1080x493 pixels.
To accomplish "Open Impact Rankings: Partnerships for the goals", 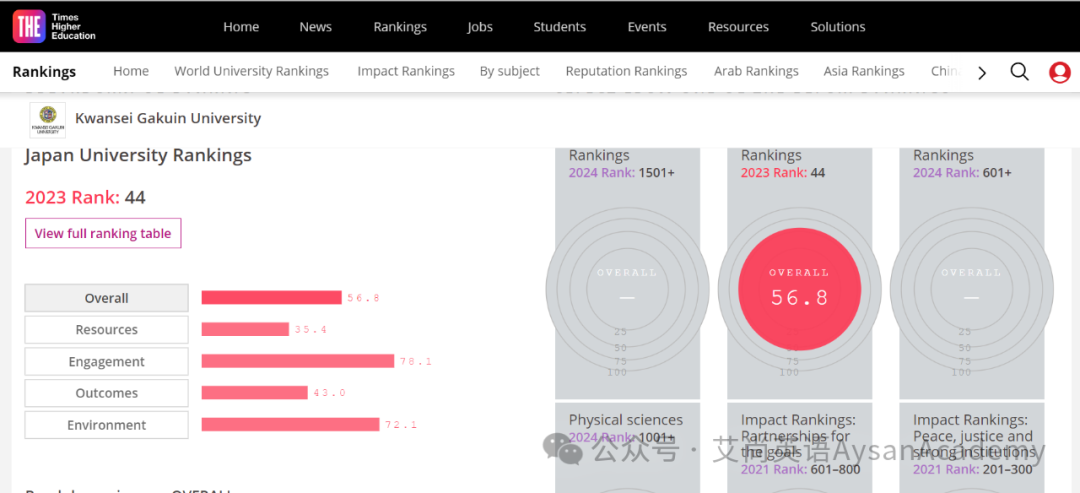I will click(x=800, y=448).
